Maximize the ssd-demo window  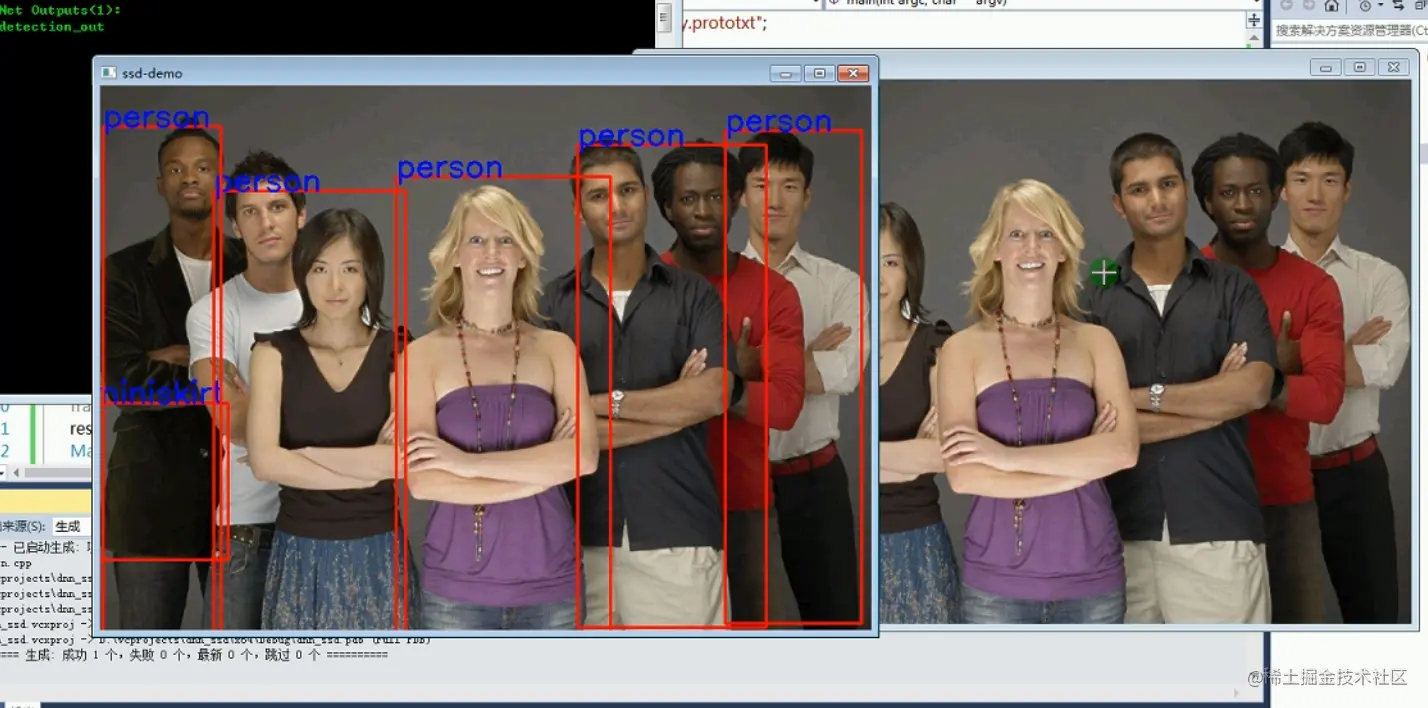coord(819,73)
